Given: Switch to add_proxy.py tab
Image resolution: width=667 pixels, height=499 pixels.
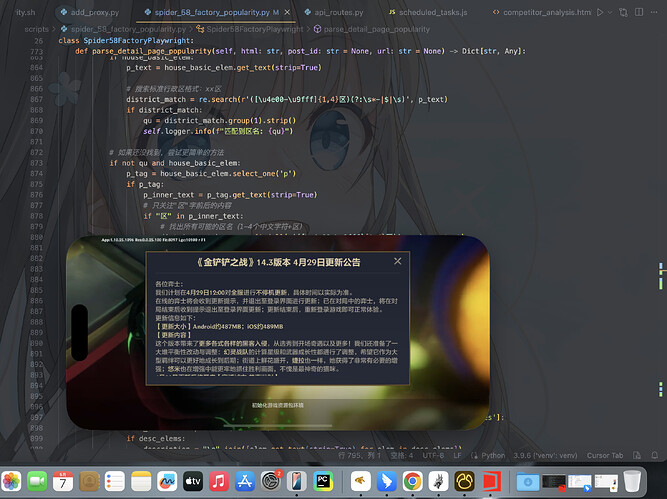Looking at the screenshot, I should pos(90,12).
